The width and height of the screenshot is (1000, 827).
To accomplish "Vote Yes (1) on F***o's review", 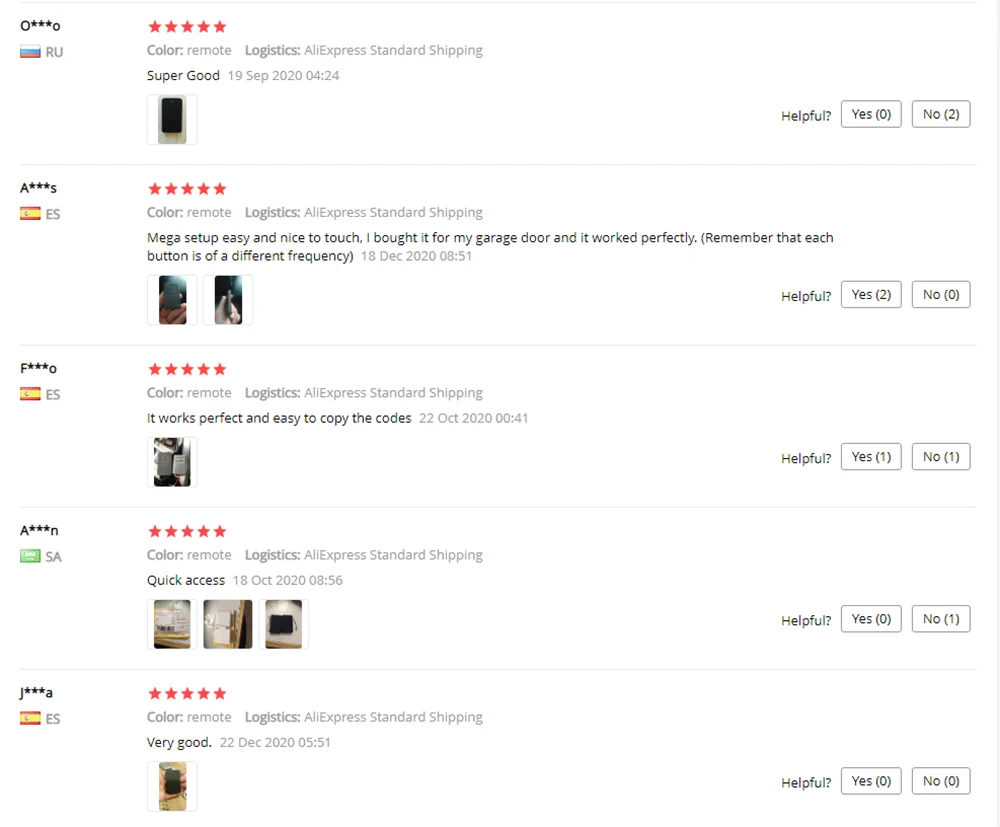I will [x=871, y=457].
